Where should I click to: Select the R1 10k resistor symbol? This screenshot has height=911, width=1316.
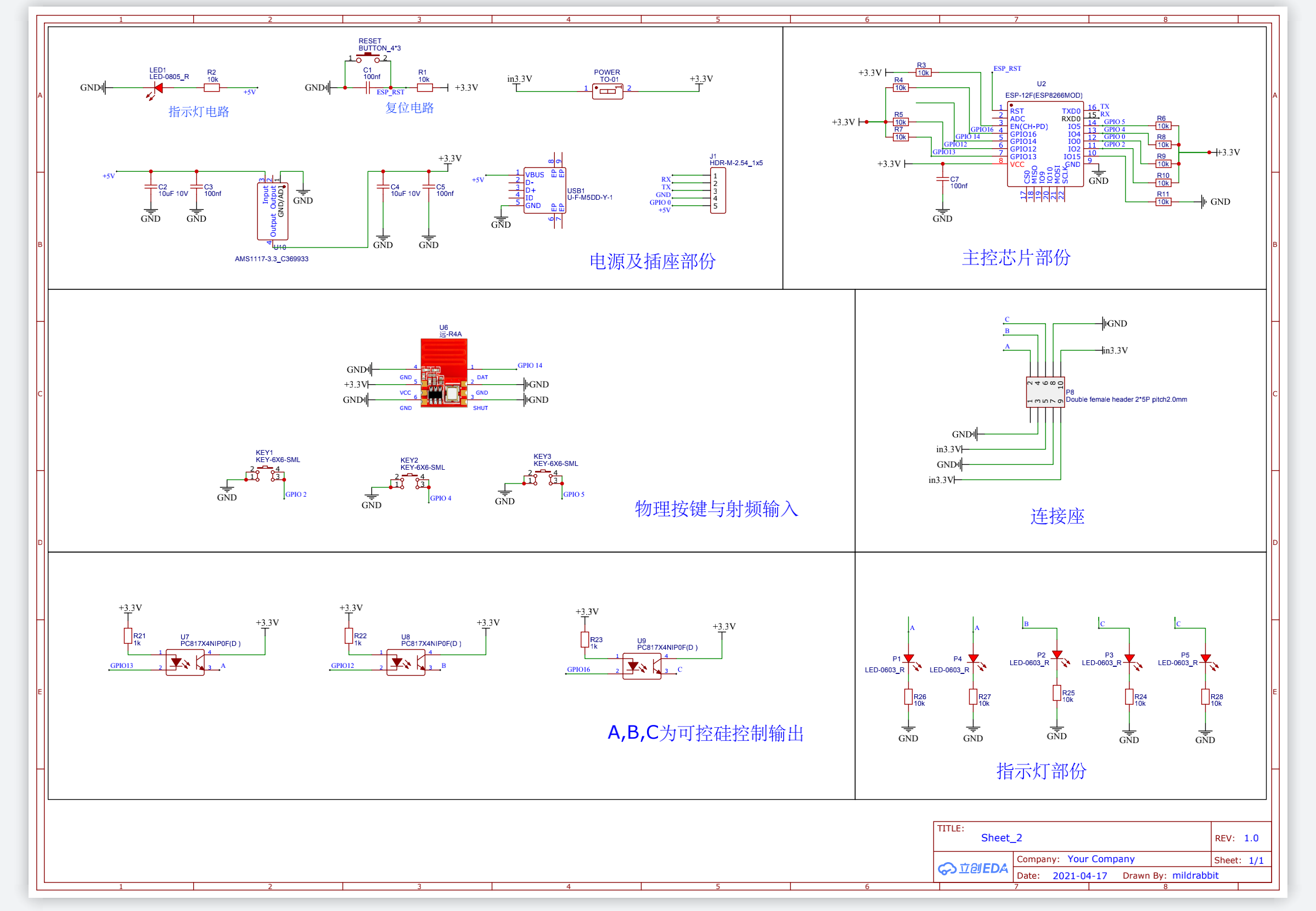(x=425, y=87)
